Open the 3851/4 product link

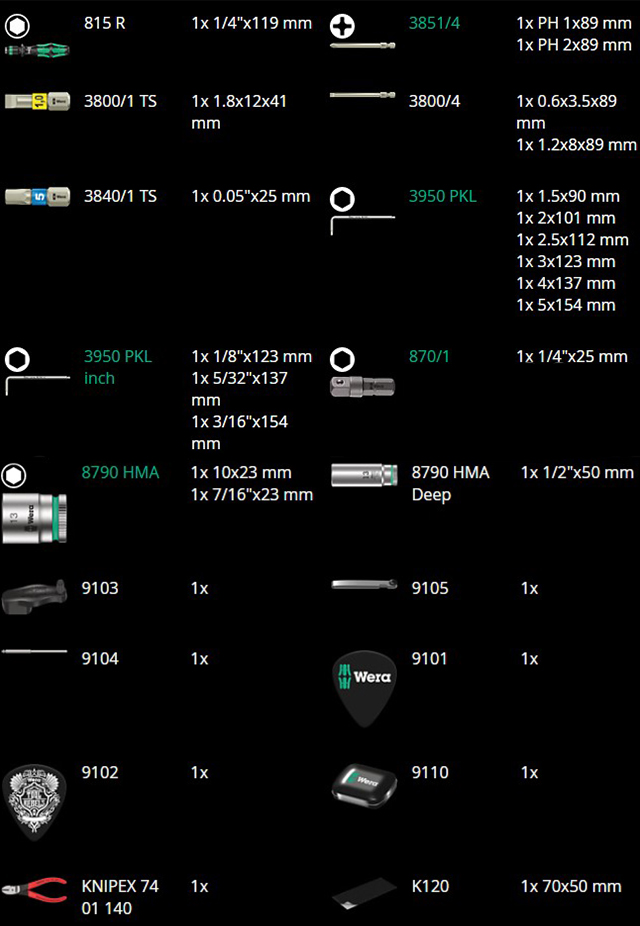click(x=434, y=23)
